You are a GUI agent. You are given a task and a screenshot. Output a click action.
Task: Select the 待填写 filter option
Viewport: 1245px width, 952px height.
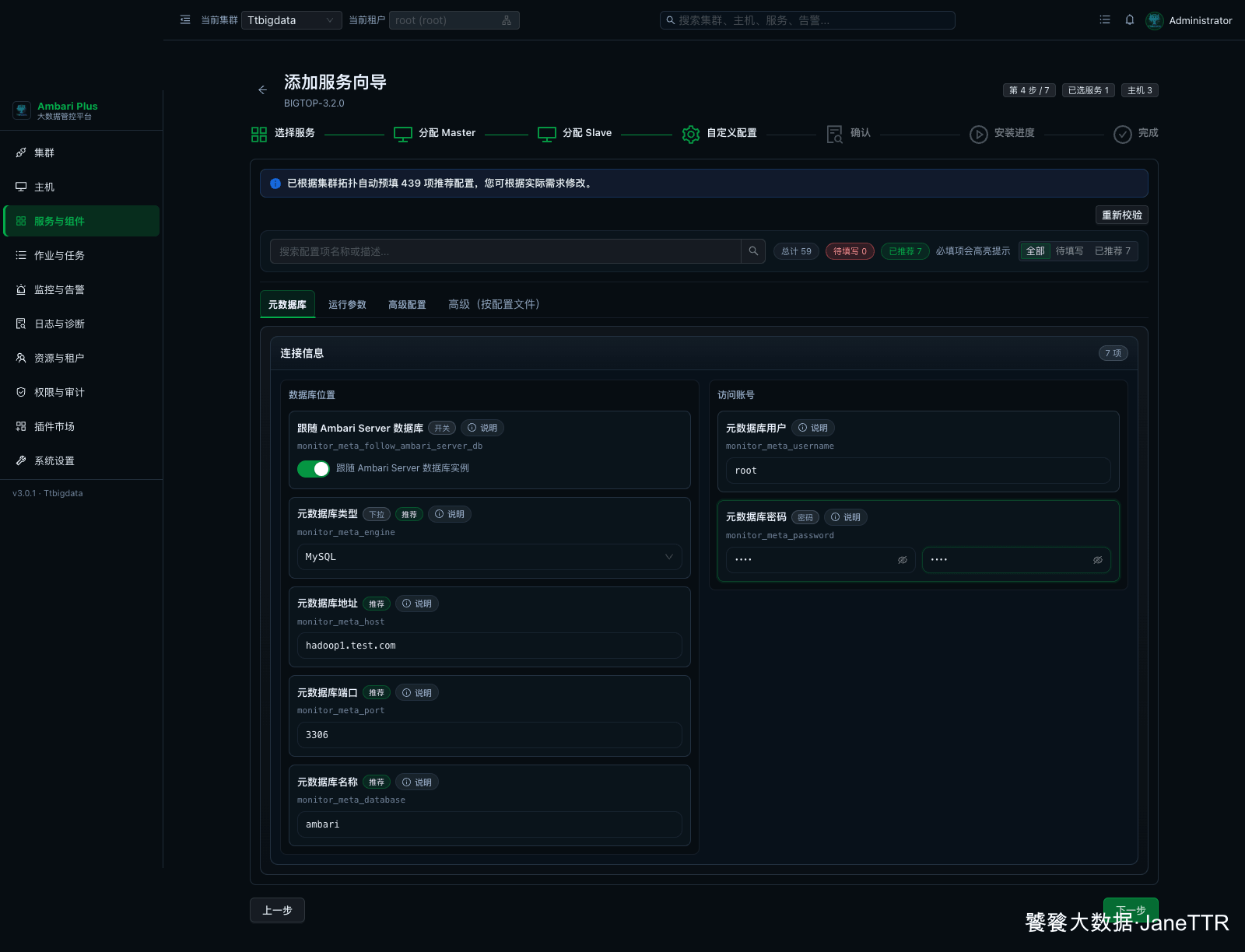(x=1069, y=251)
